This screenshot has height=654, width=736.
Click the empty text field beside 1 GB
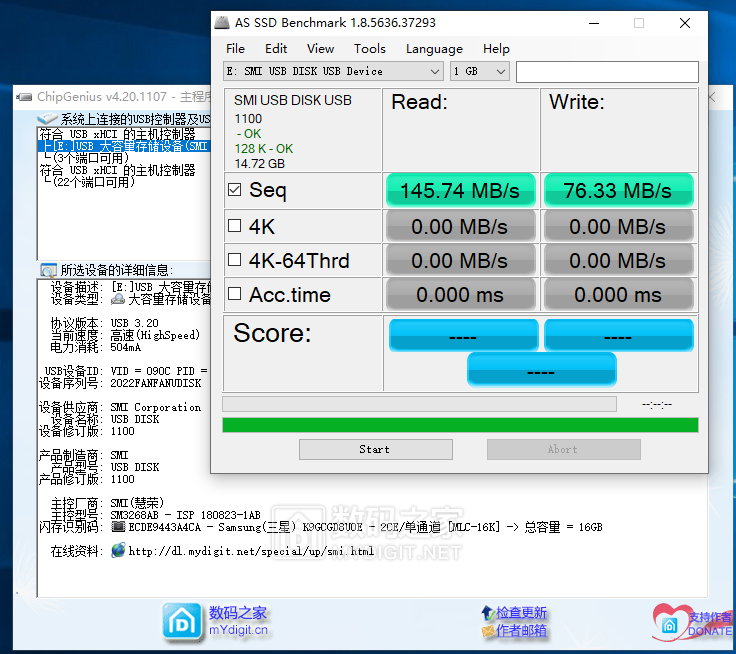tap(607, 72)
